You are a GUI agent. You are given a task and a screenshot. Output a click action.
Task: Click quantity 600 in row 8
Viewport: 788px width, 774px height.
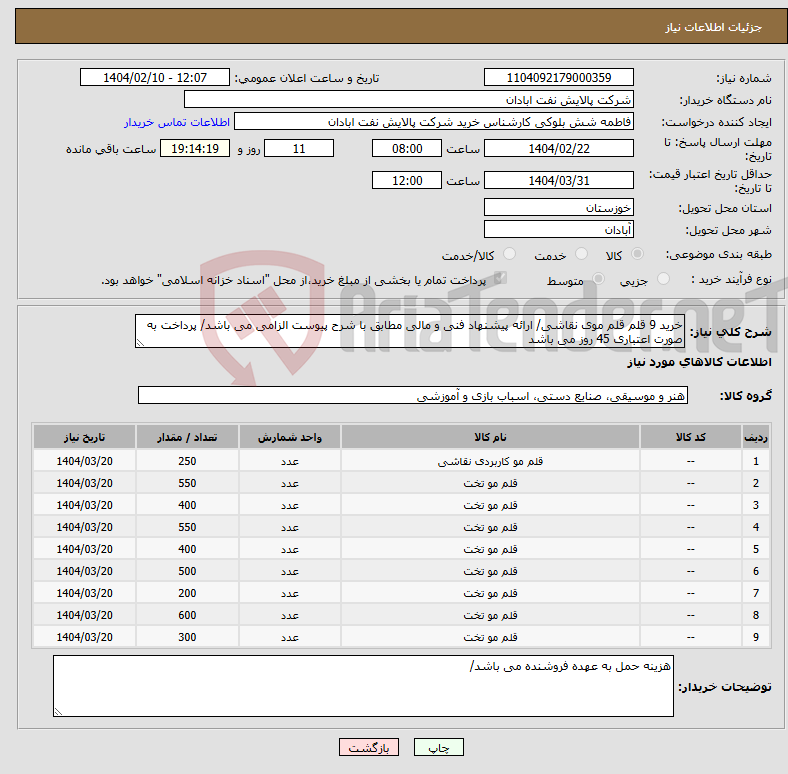(x=187, y=615)
